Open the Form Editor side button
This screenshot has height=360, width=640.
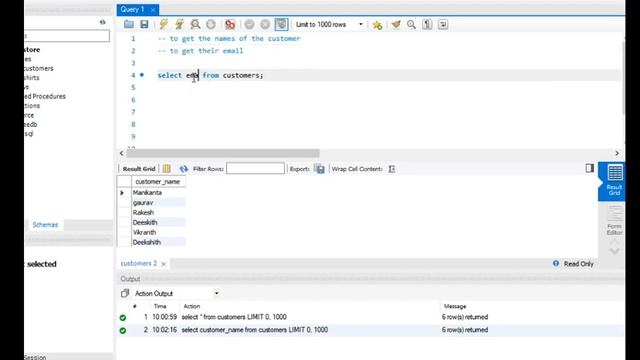pos(614,220)
